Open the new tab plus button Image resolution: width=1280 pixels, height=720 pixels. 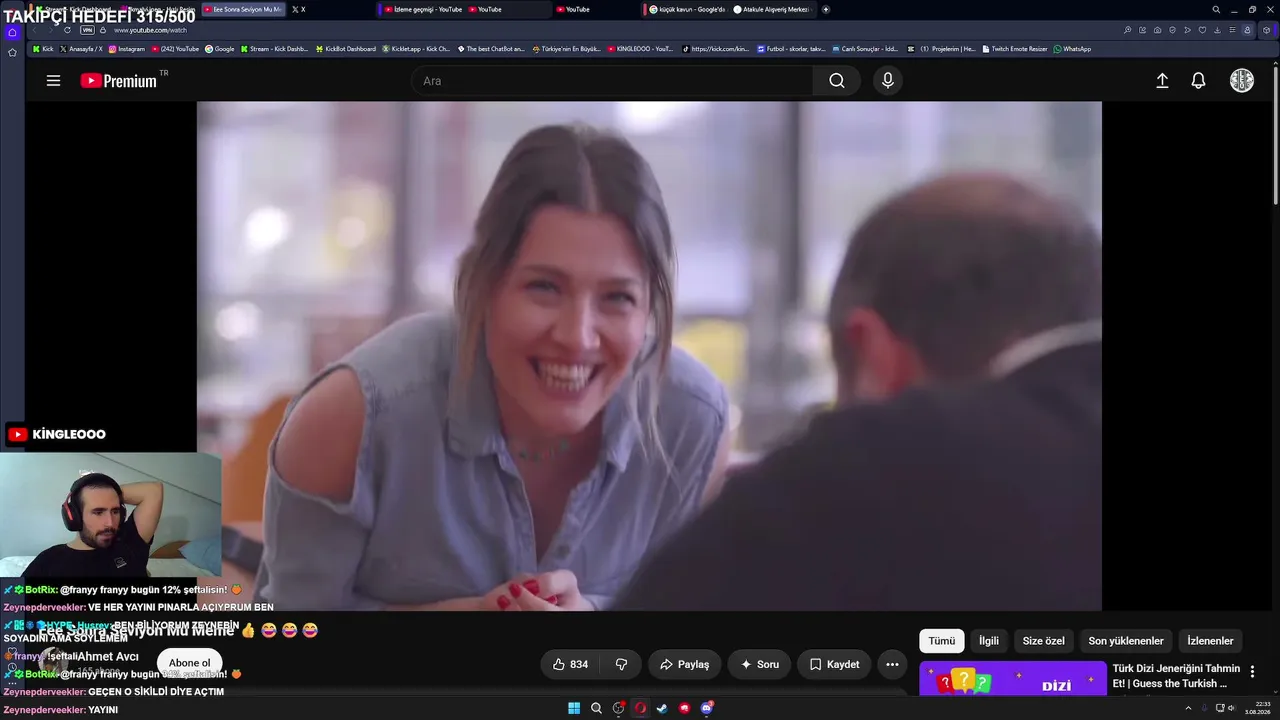tap(825, 9)
